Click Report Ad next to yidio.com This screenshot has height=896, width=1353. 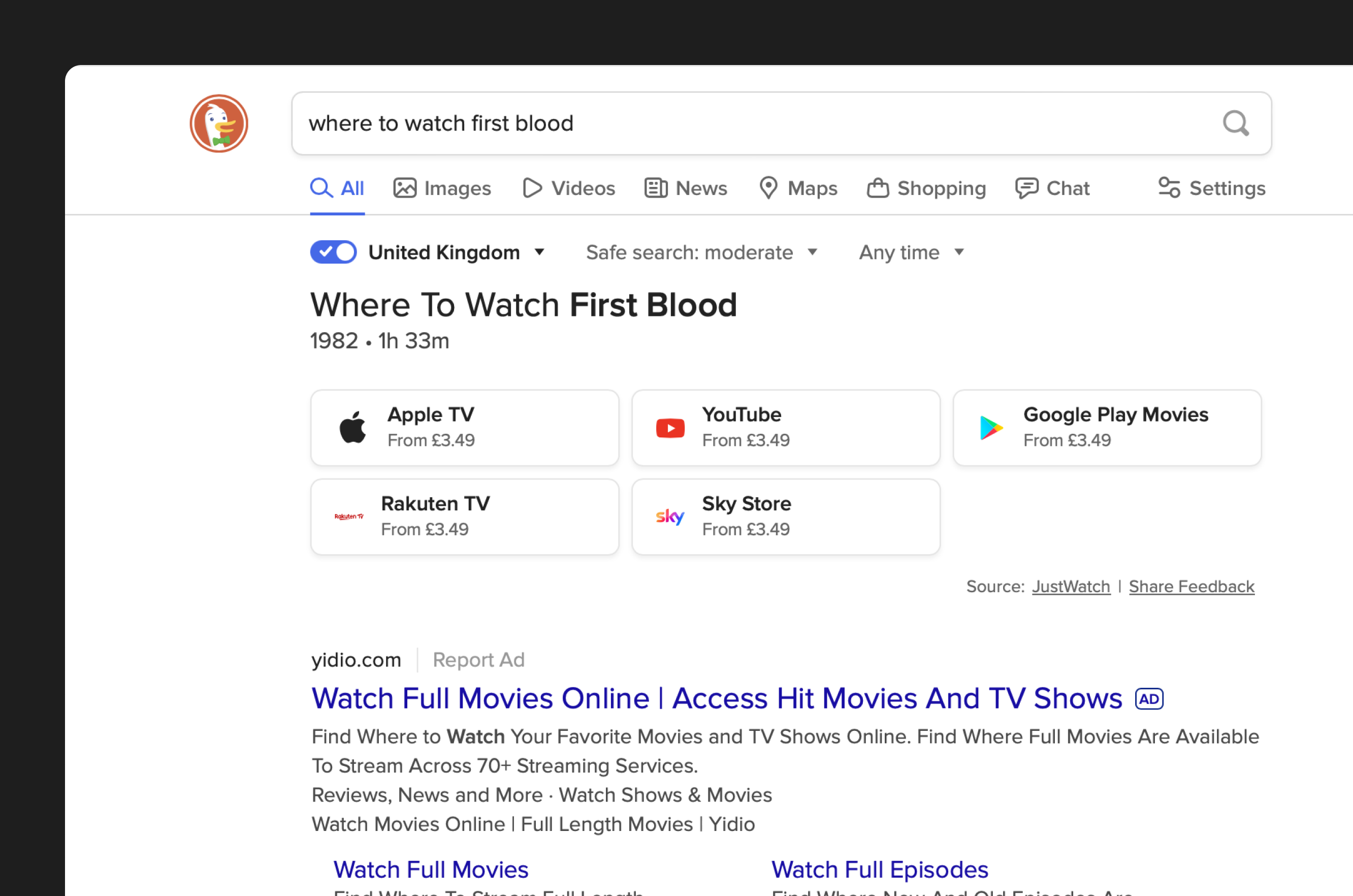click(478, 660)
